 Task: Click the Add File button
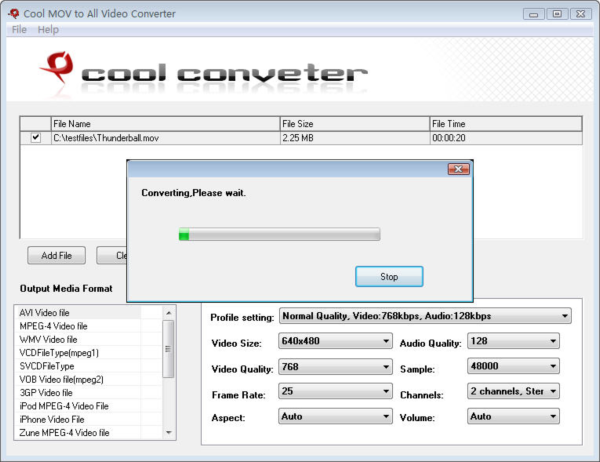(56, 256)
